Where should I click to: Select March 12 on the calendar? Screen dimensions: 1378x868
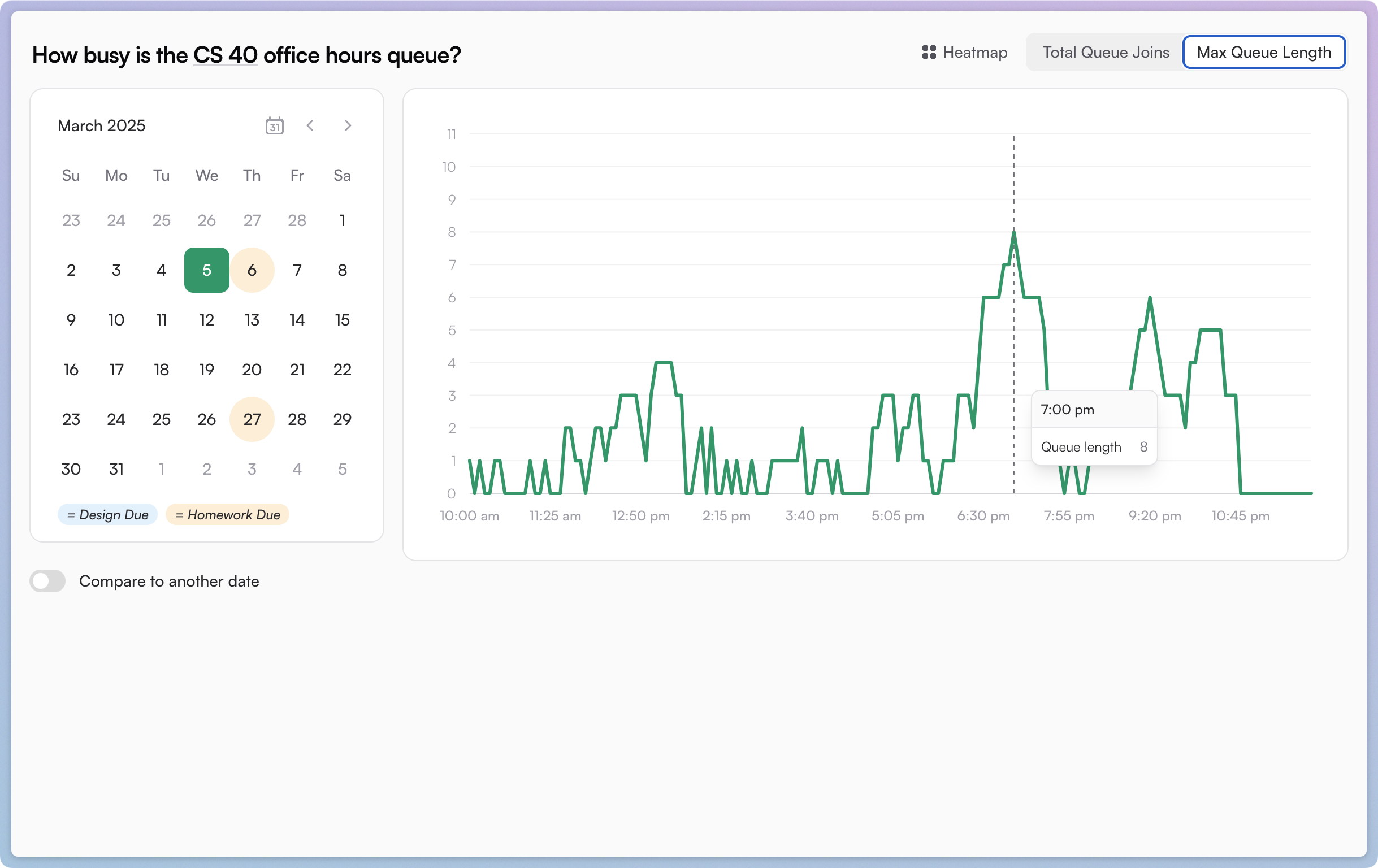[206, 320]
